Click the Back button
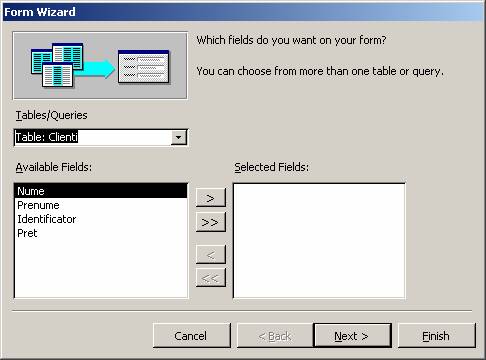Screen dimensions: 486x360 click(x=275, y=336)
